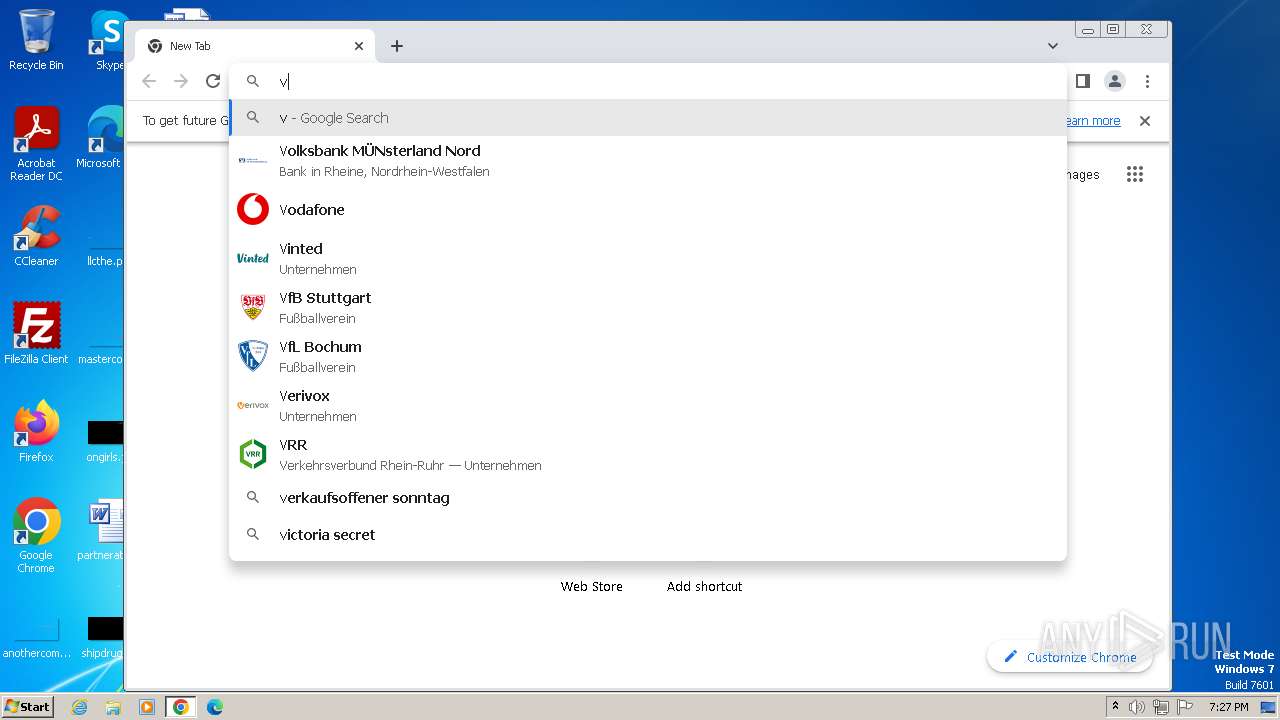Viewport: 1280px width, 720px height.
Task: Open Recycle Bin desktop icon
Action: (x=36, y=40)
